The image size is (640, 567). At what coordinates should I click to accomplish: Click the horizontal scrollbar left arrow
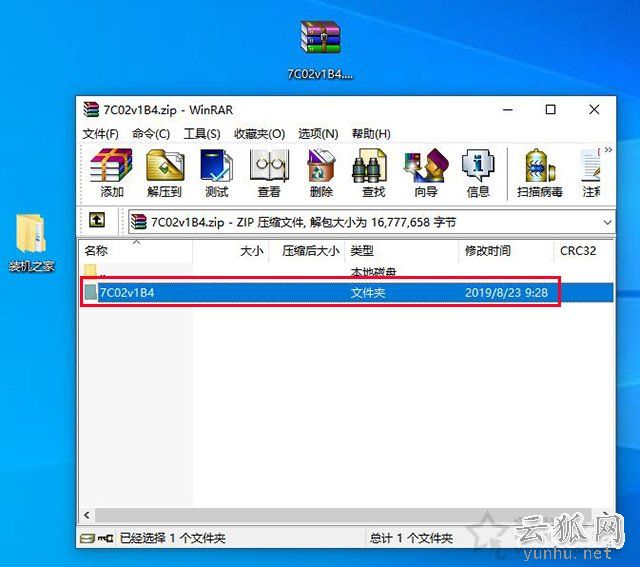point(87,515)
